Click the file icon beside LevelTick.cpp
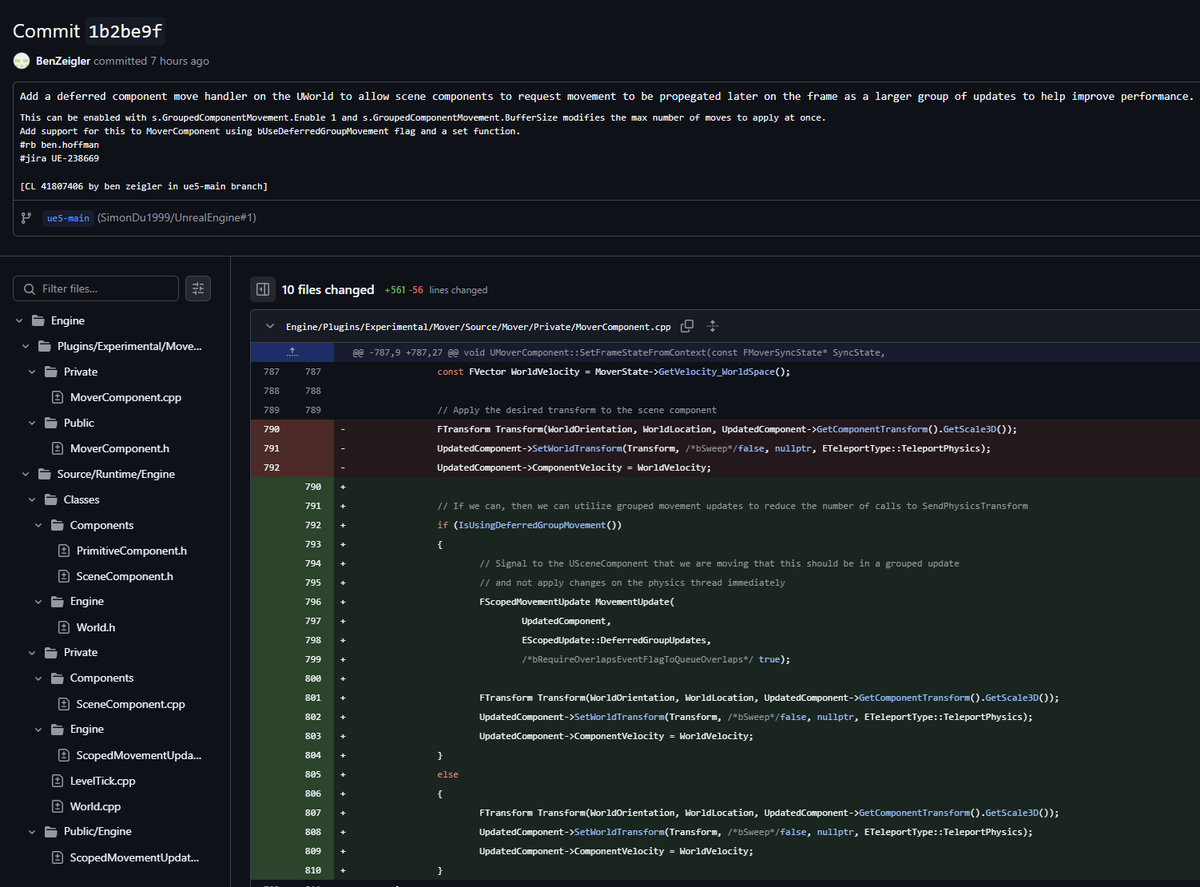Image resolution: width=1200 pixels, height=887 pixels. pyautogui.click(x=57, y=781)
